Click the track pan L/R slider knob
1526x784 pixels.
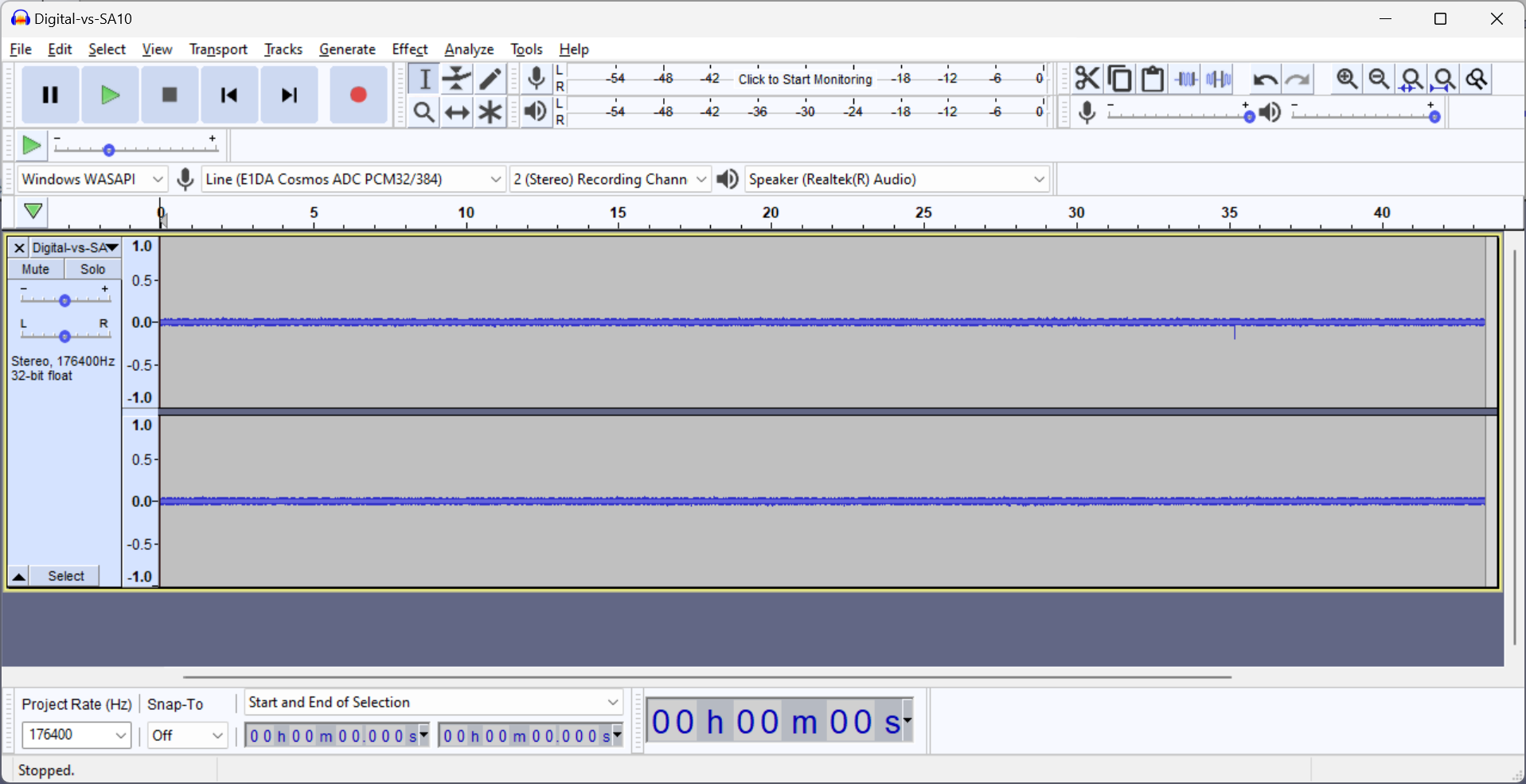click(x=64, y=336)
